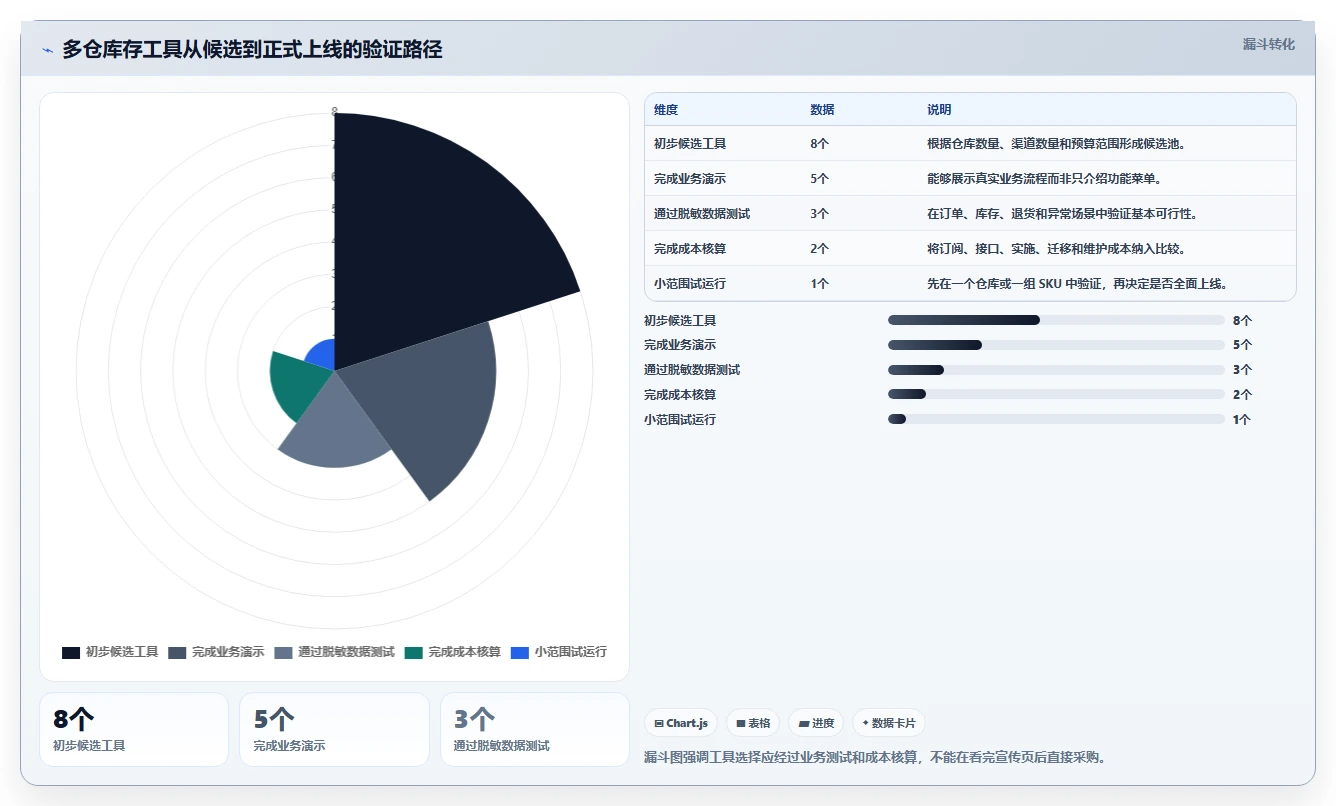
Task: Click the 1个 value in table
Action: click(819, 284)
